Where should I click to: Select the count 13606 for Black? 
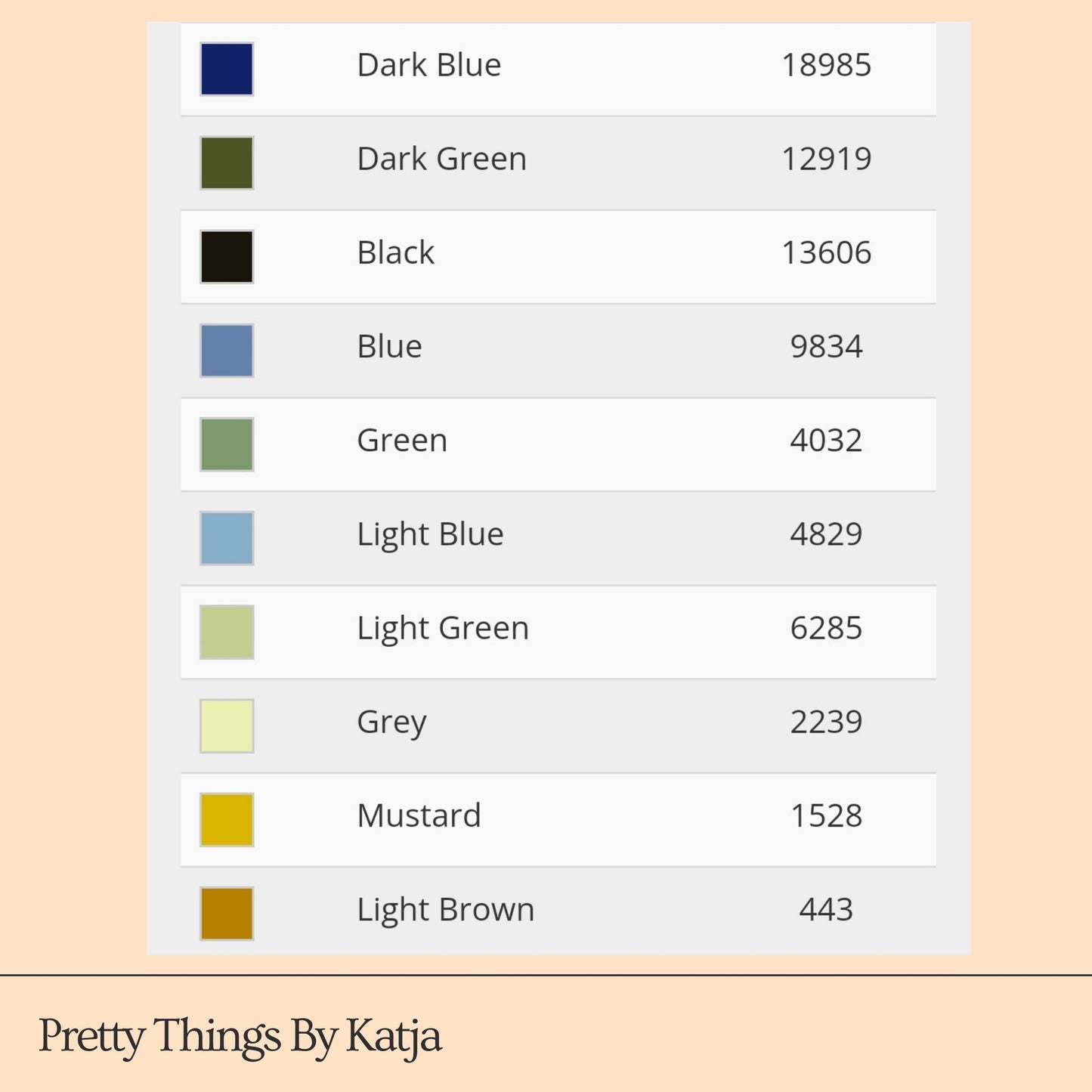coord(827,253)
